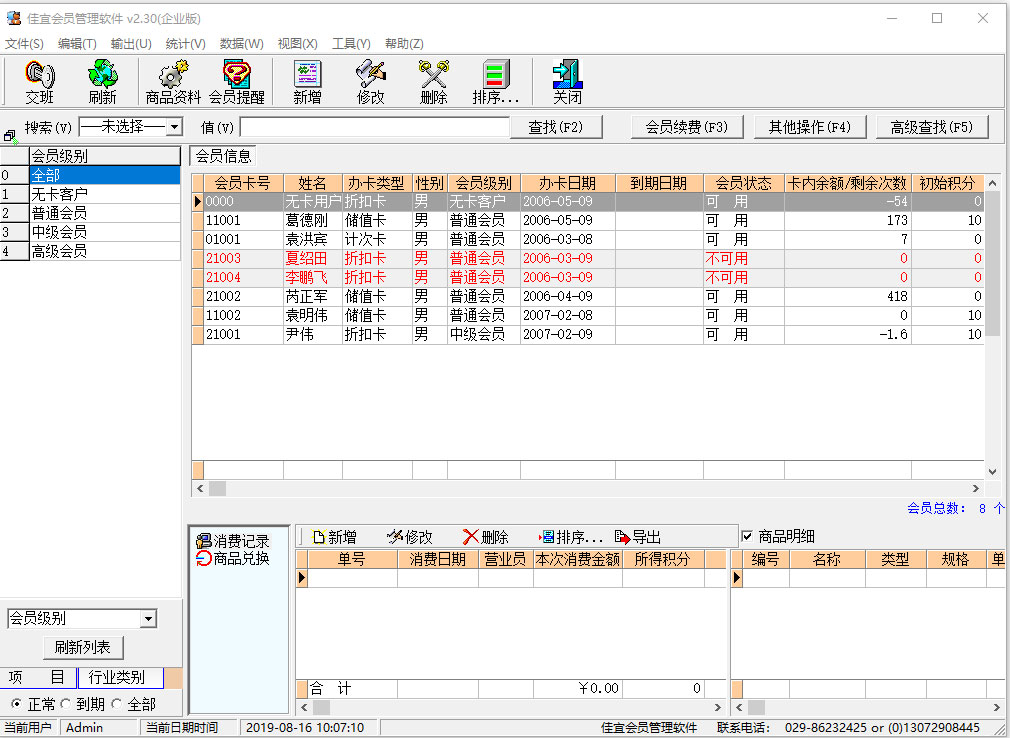Viewport: 1010px width, 738px height.
Task: Click 查找(F2) button
Action: pos(556,128)
